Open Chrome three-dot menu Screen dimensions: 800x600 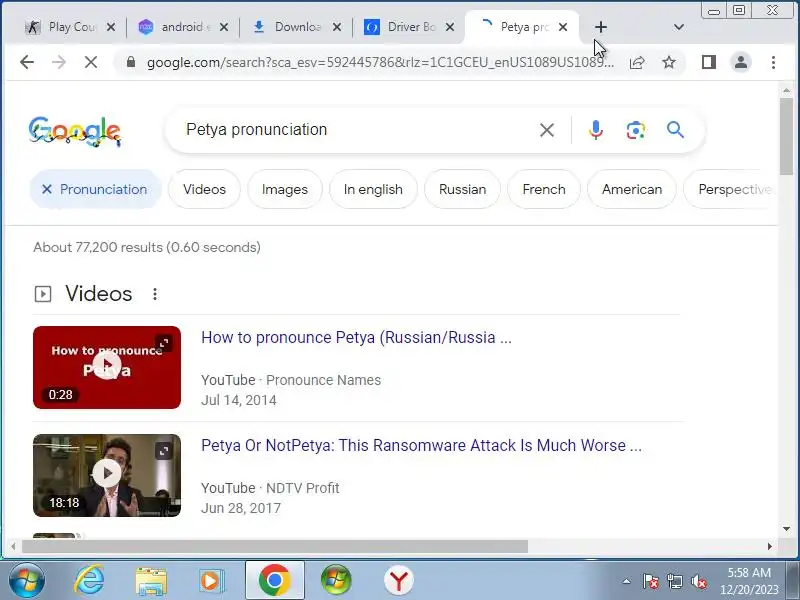point(773,62)
